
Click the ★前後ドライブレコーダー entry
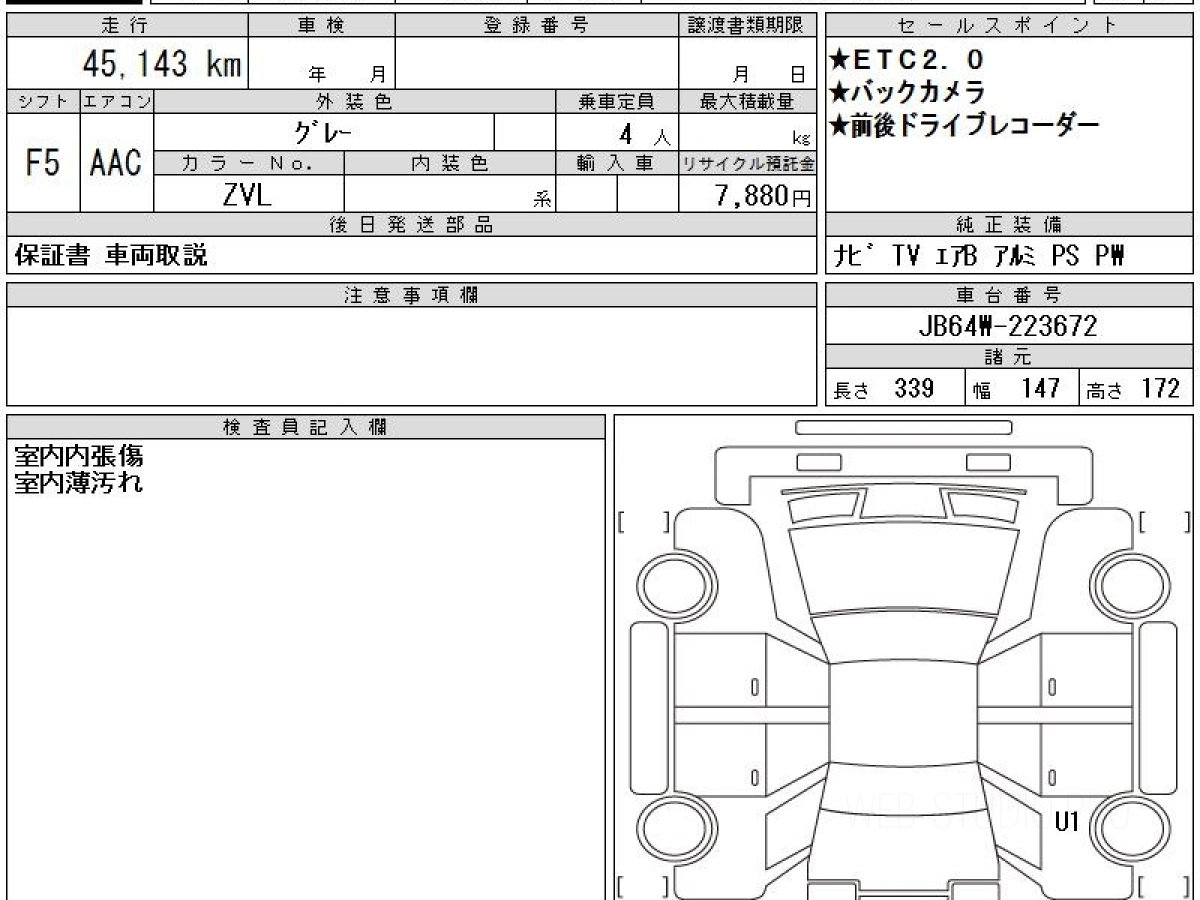(x=965, y=125)
